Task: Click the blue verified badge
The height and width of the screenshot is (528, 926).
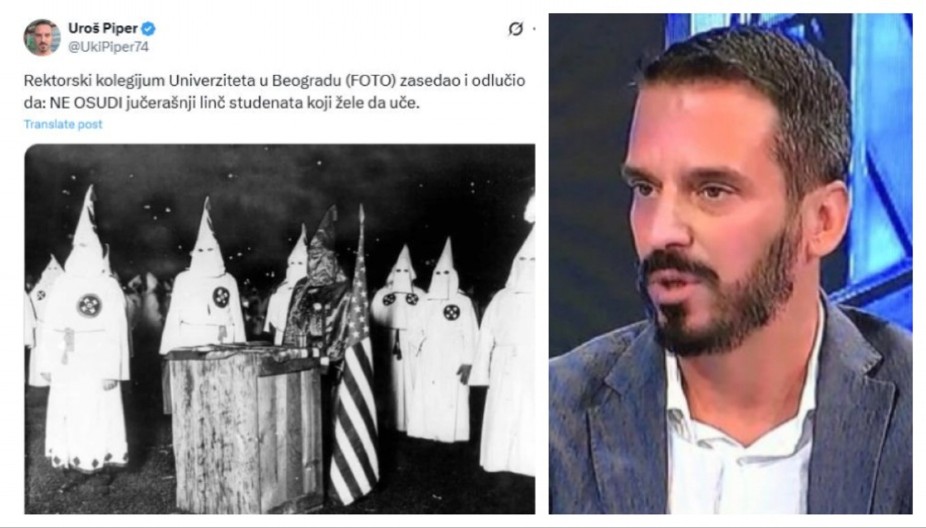Action: [149, 28]
